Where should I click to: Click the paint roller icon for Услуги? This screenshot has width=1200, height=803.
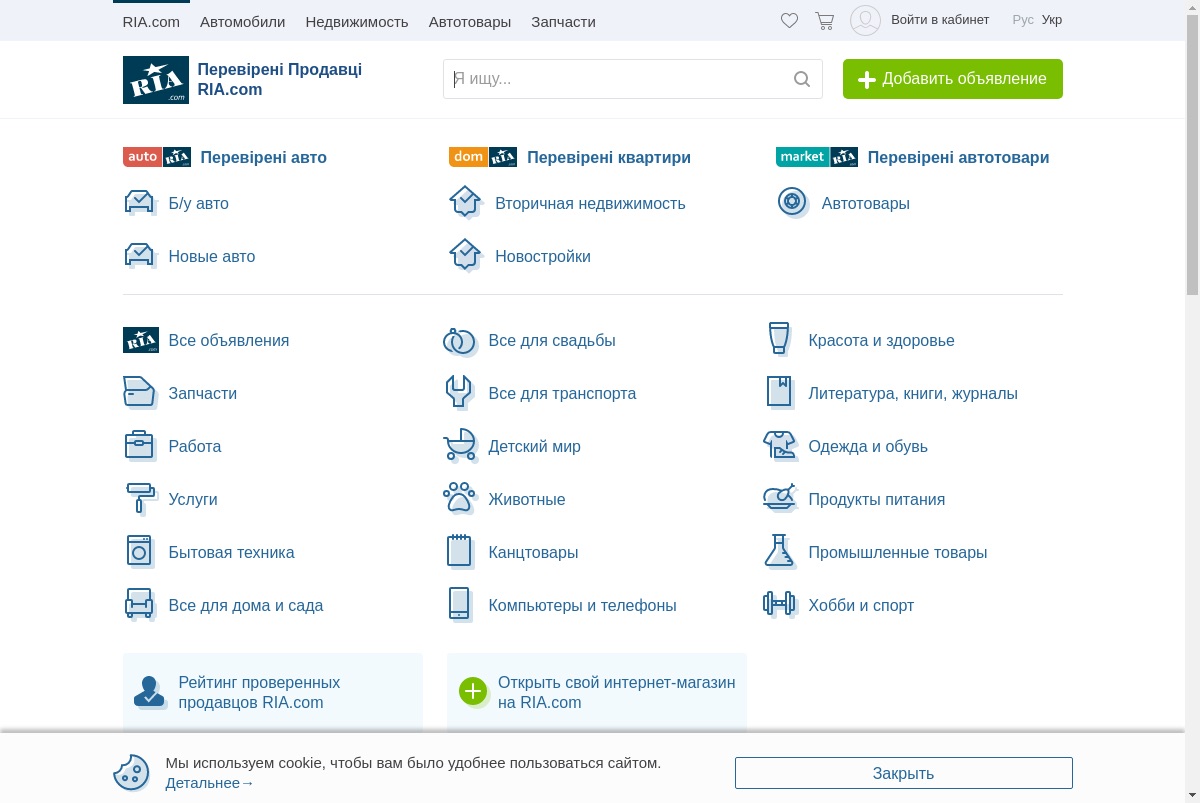point(141,498)
